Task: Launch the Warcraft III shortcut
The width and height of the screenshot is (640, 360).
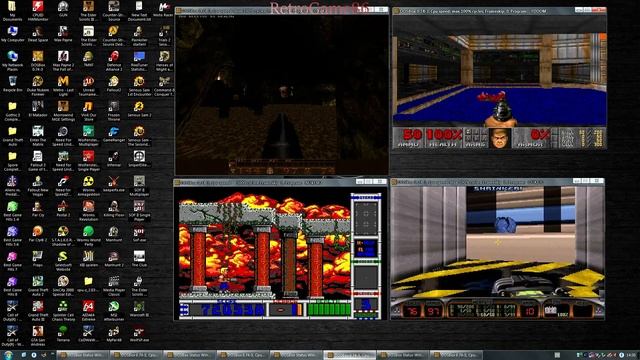Action: 139,309
